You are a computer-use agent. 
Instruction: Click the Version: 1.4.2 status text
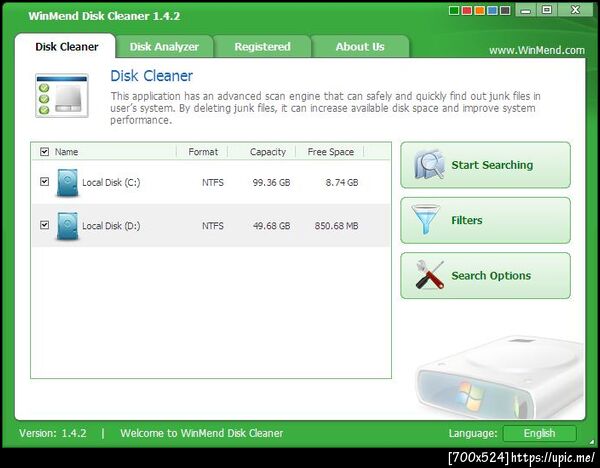pyautogui.click(x=53, y=433)
